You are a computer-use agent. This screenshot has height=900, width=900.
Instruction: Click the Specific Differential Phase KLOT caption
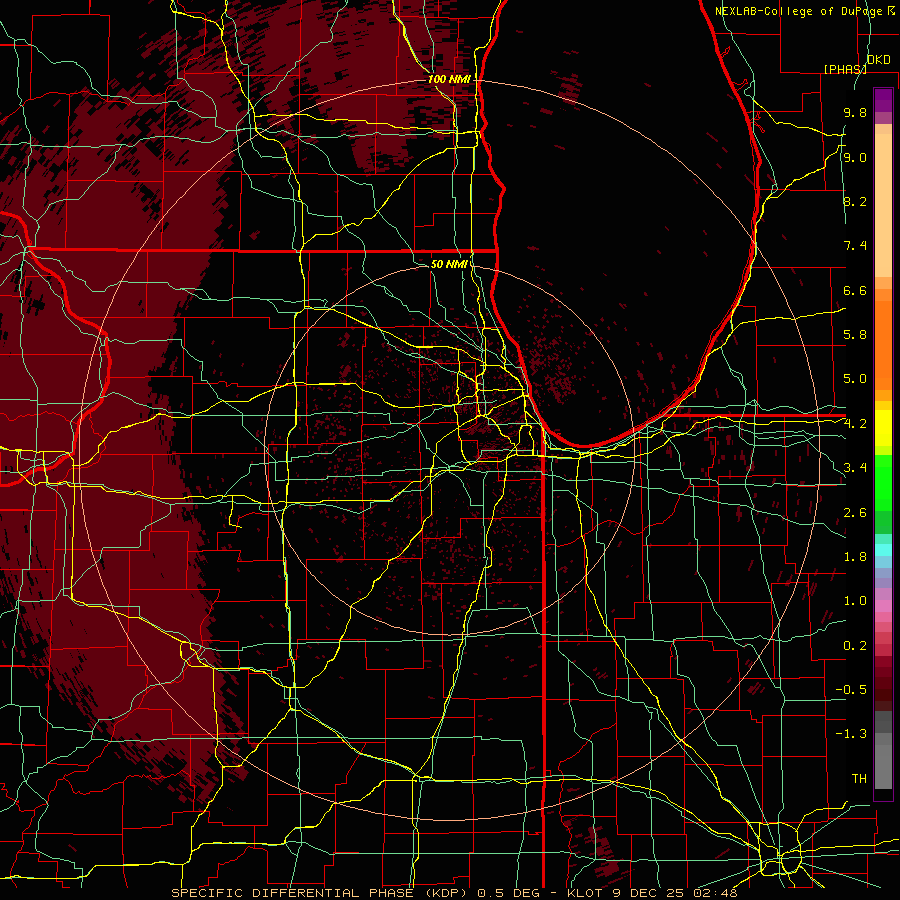455,893
